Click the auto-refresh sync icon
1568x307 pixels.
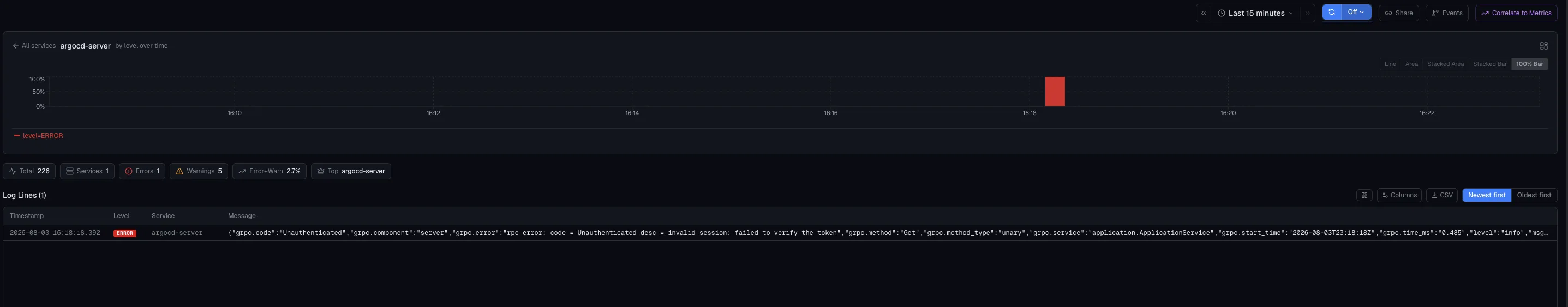point(1332,12)
